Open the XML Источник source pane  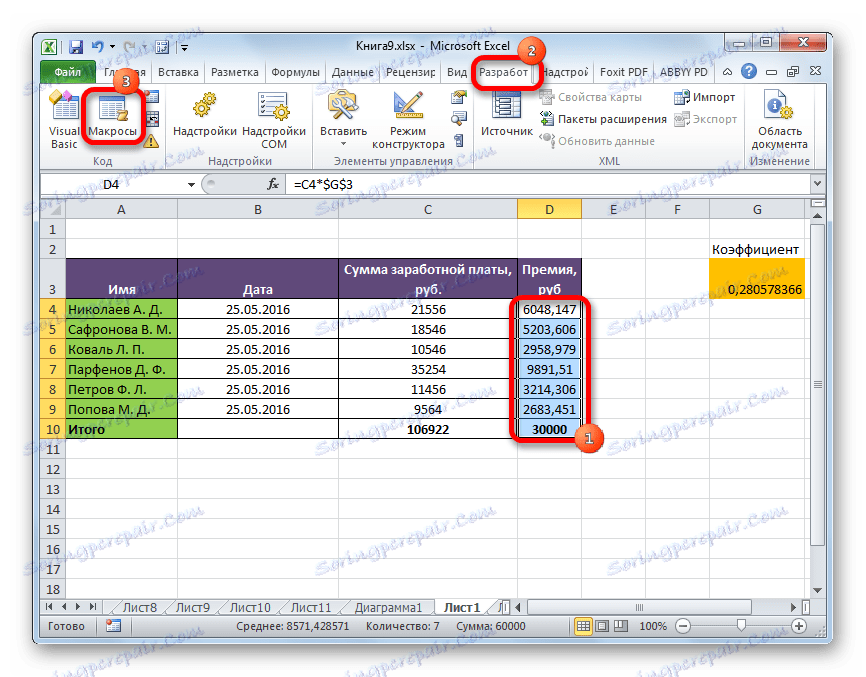coord(506,115)
